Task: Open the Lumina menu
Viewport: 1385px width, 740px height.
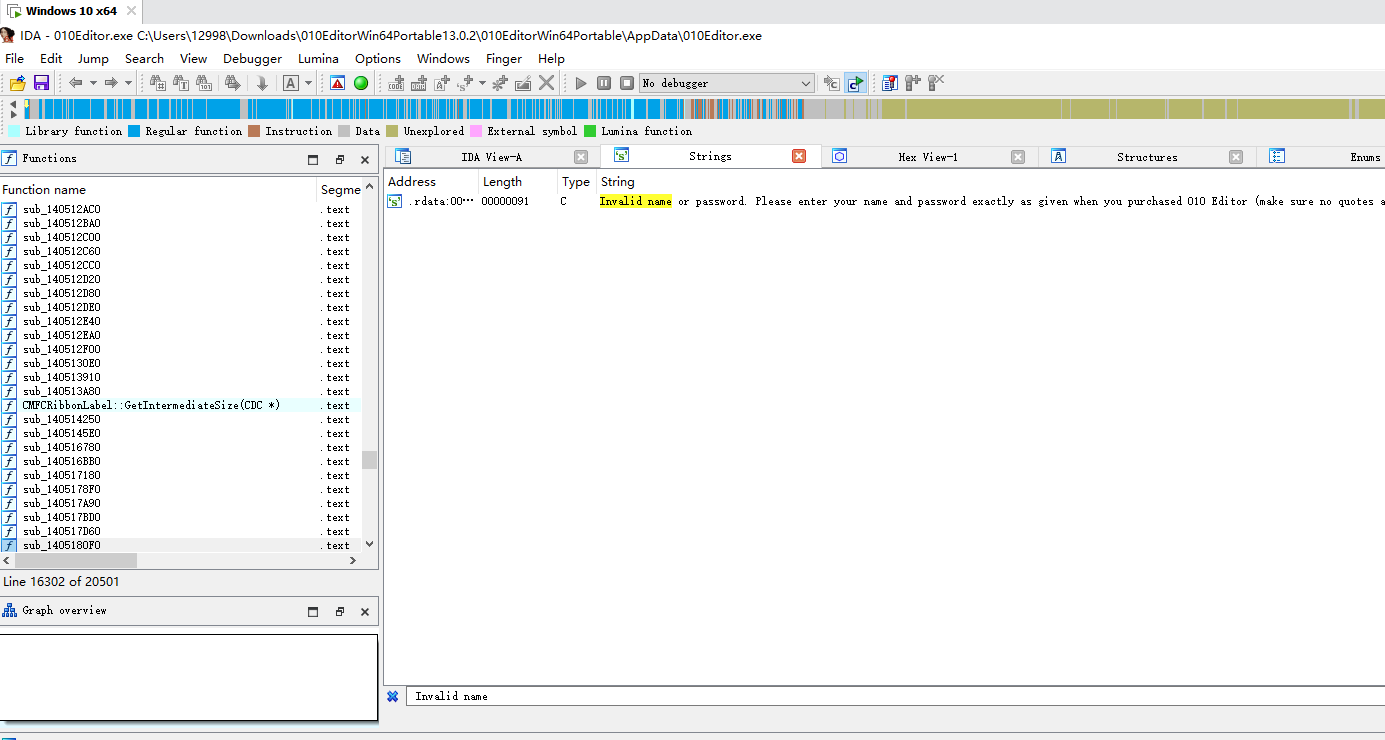Action: [x=318, y=59]
